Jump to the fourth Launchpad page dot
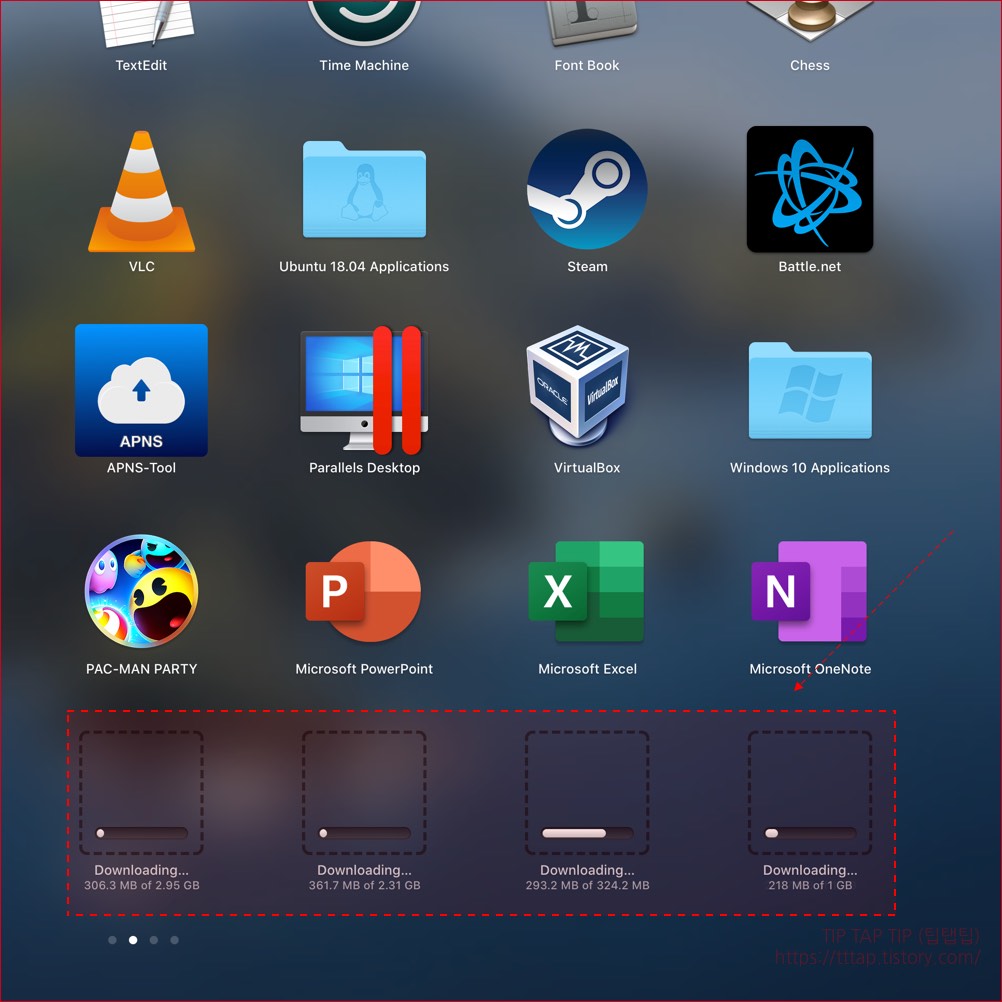 coord(174,940)
